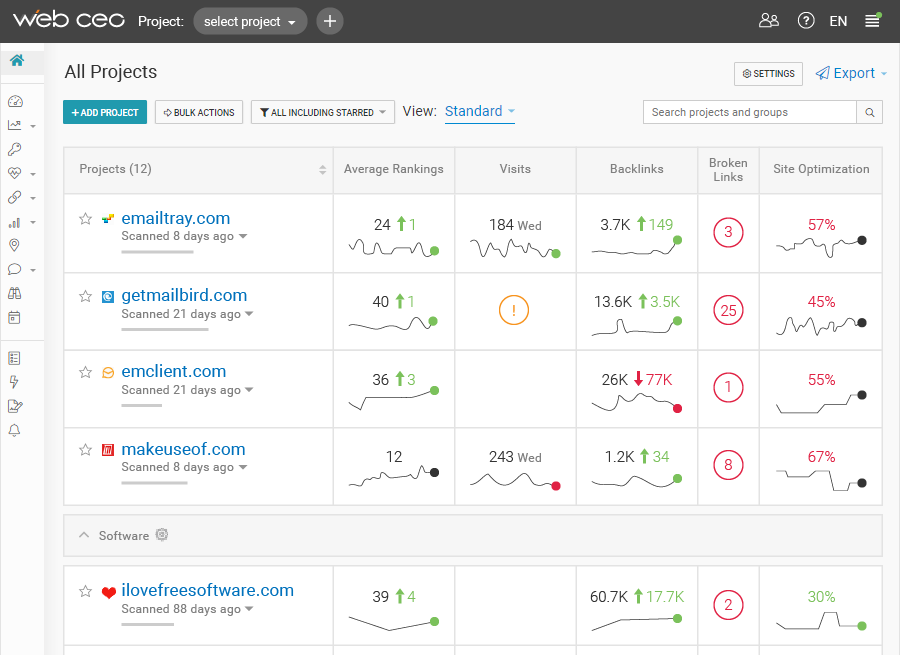Screen dimensions: 900x655
Task: Star the emailtray.com project
Action: [86, 219]
